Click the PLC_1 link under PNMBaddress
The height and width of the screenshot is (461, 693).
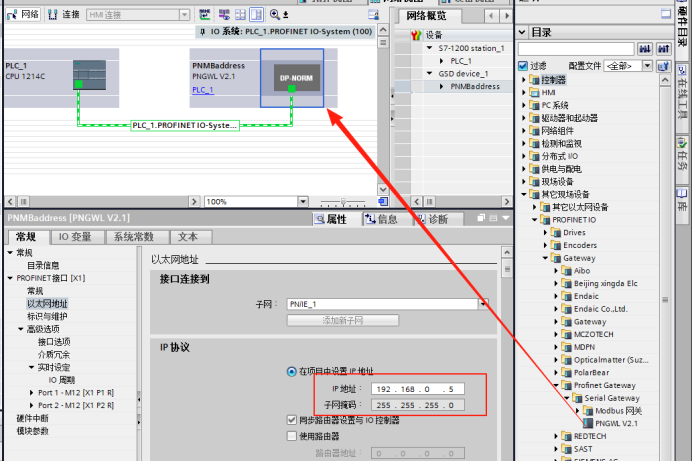[x=203, y=90]
